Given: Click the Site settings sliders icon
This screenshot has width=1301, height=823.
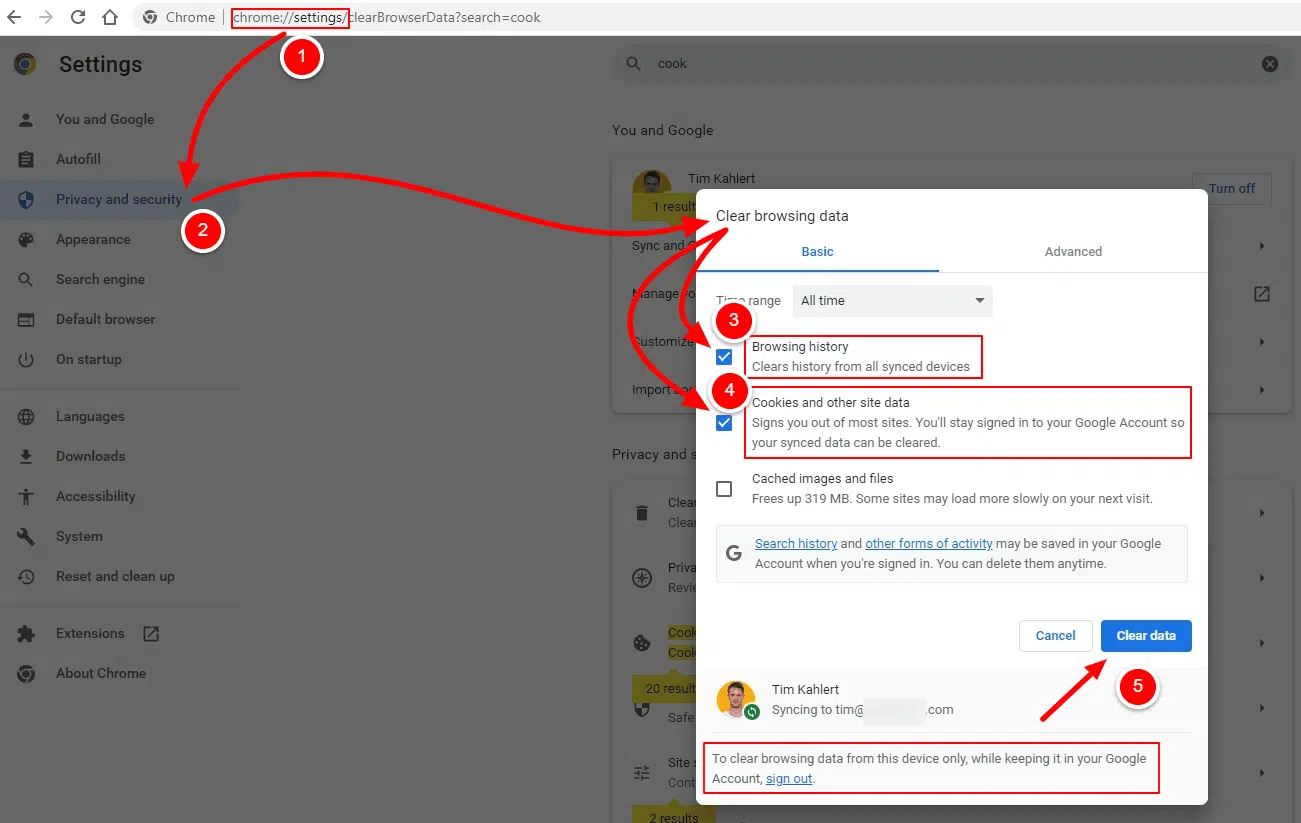Looking at the screenshot, I should pos(642,773).
